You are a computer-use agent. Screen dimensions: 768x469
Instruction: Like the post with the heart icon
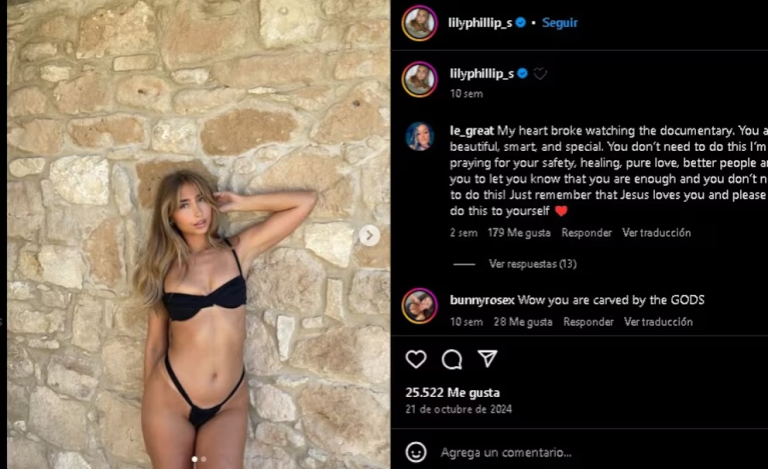tap(416, 359)
